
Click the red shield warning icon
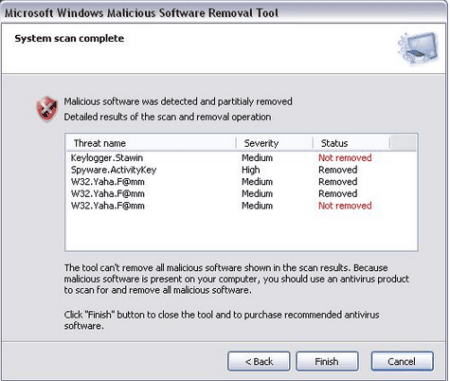(47, 109)
